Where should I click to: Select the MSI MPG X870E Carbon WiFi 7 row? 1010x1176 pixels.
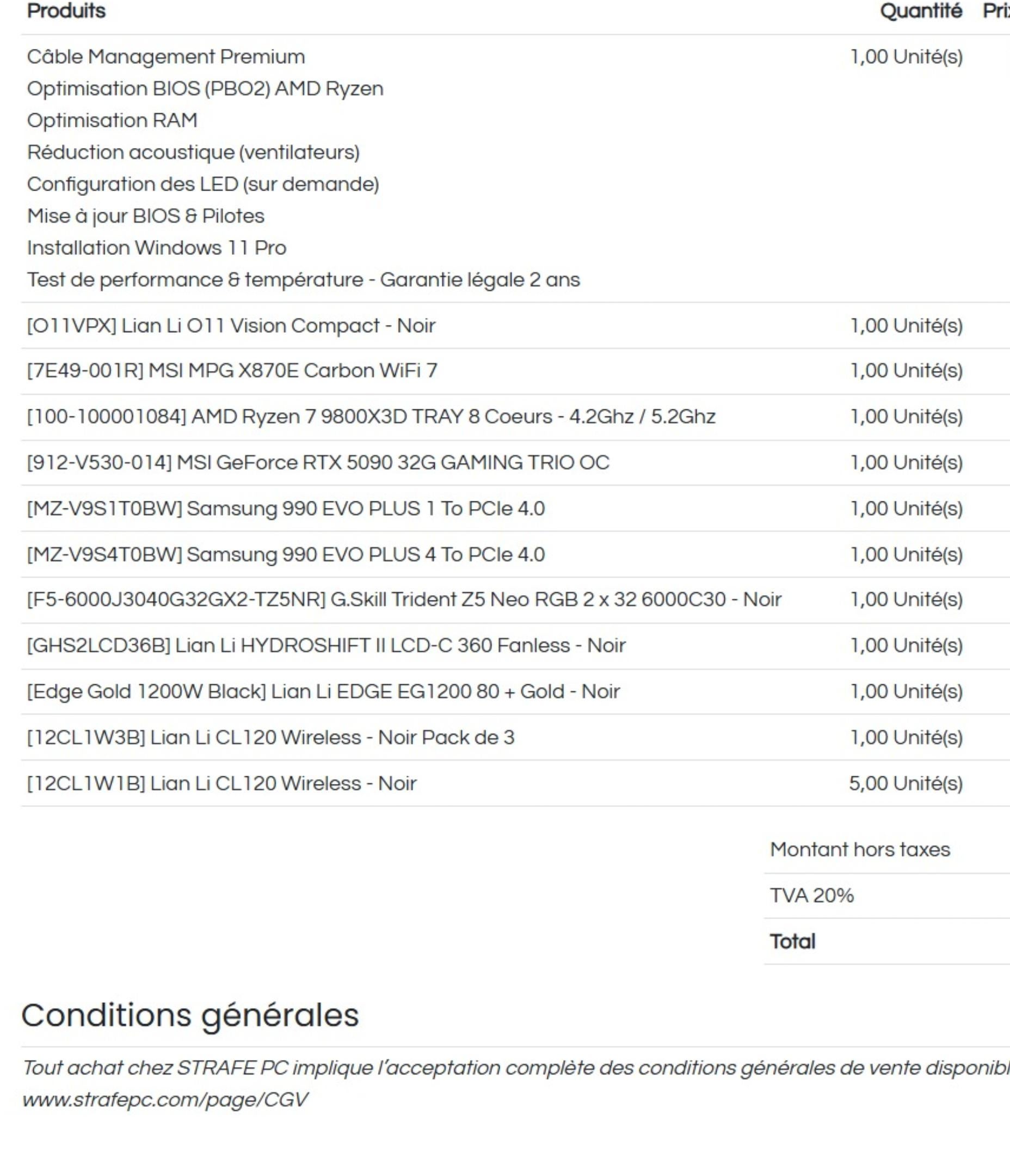point(232,371)
